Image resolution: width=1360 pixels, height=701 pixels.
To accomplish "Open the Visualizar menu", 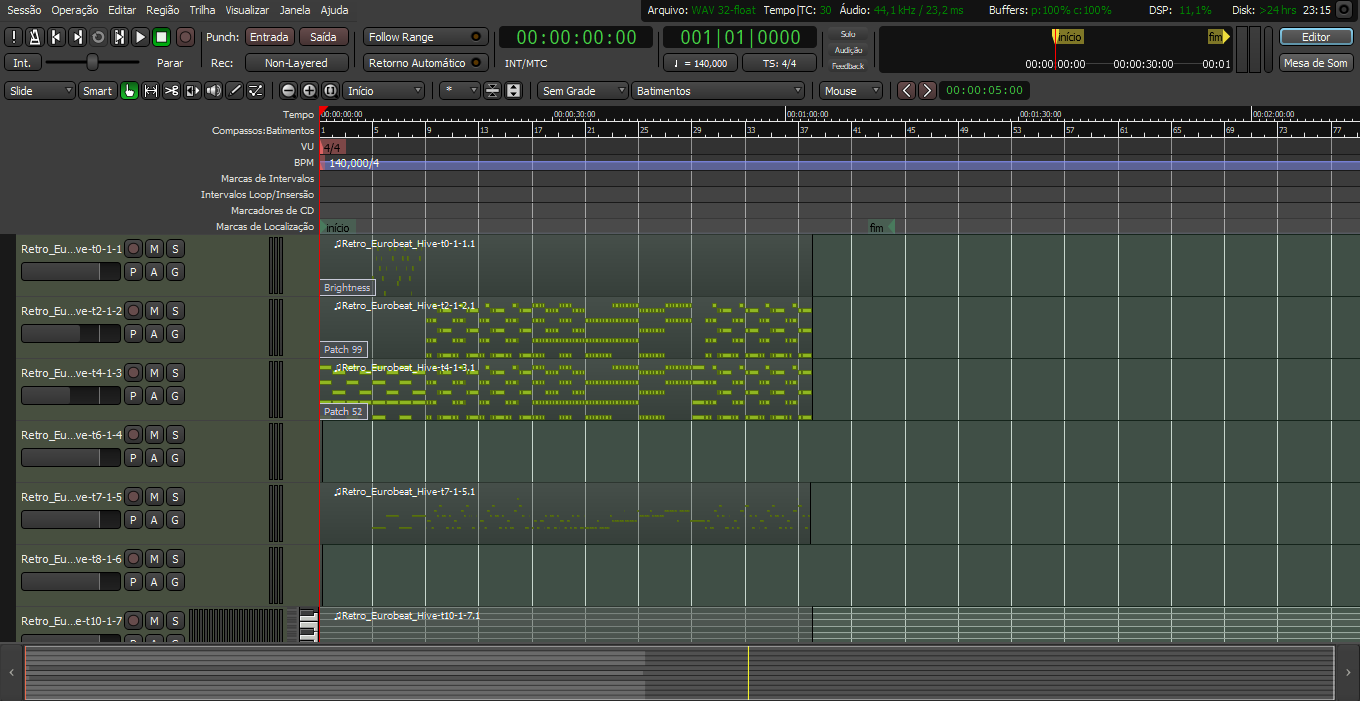I will click(x=247, y=9).
